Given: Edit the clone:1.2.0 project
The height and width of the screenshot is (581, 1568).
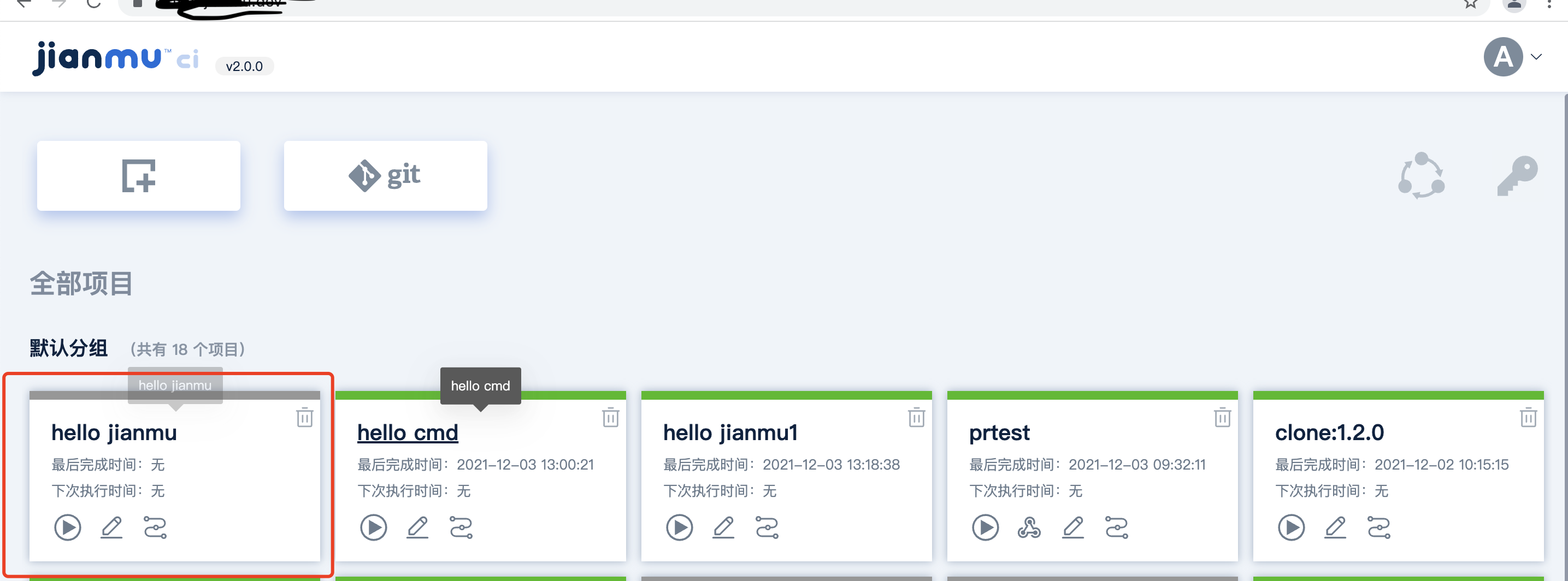Looking at the screenshot, I should [1335, 527].
